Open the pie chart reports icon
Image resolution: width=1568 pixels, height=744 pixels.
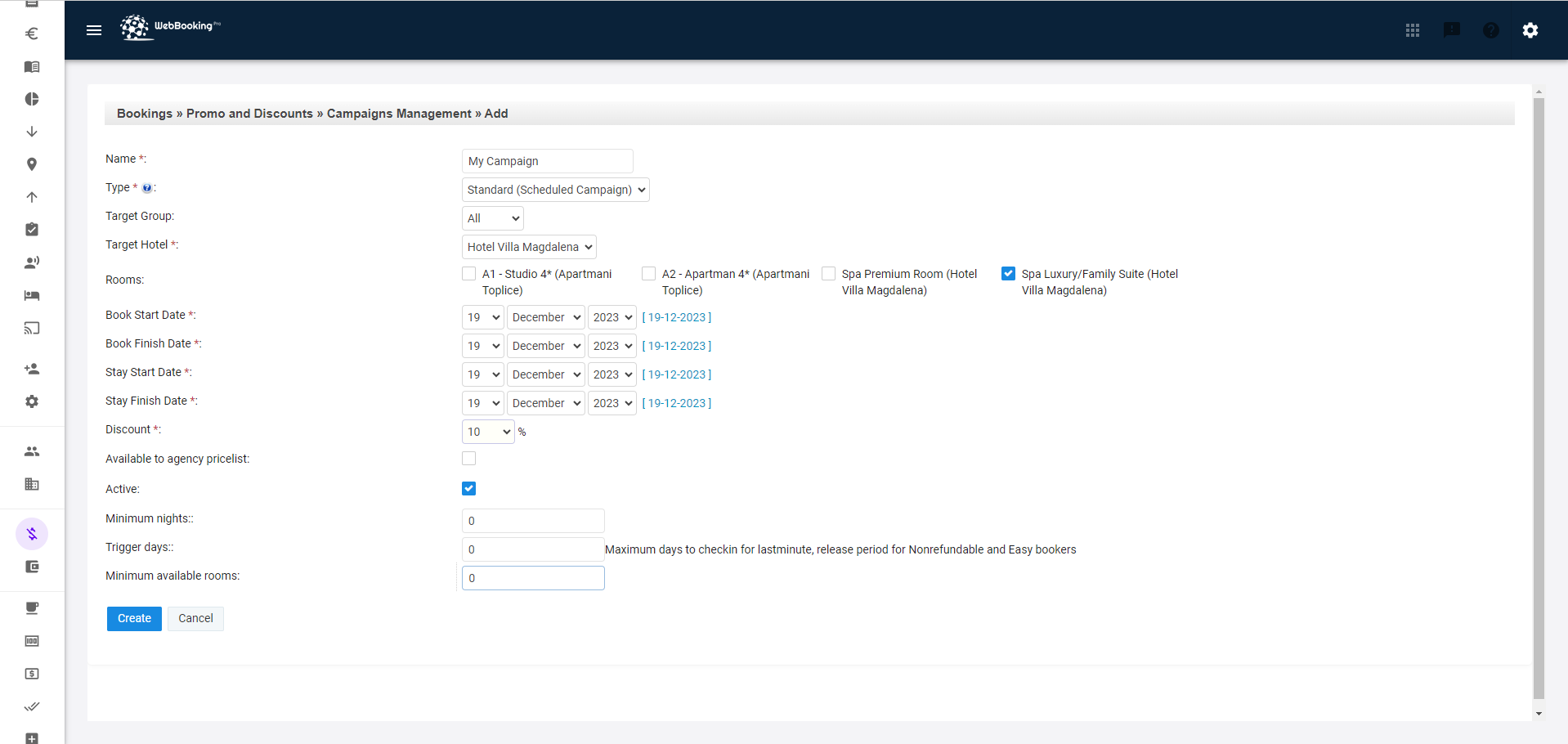tap(32, 99)
